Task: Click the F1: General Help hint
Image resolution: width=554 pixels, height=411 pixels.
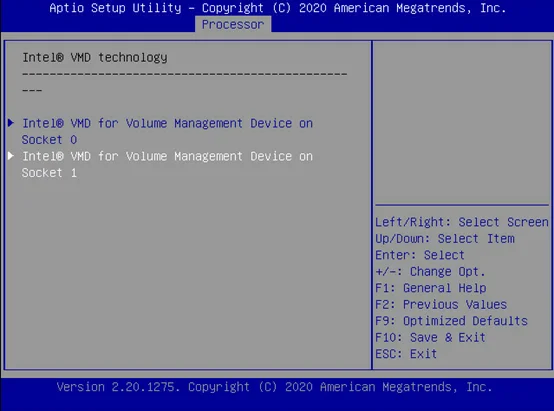Action: coord(431,288)
